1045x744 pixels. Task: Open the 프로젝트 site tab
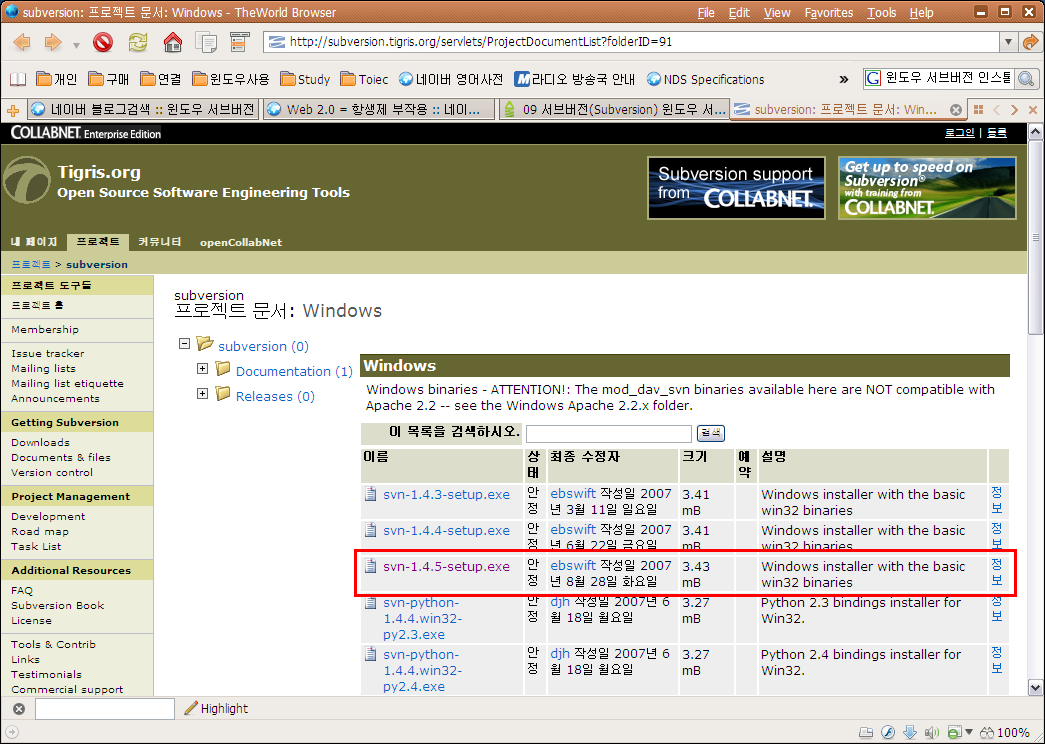(x=98, y=242)
